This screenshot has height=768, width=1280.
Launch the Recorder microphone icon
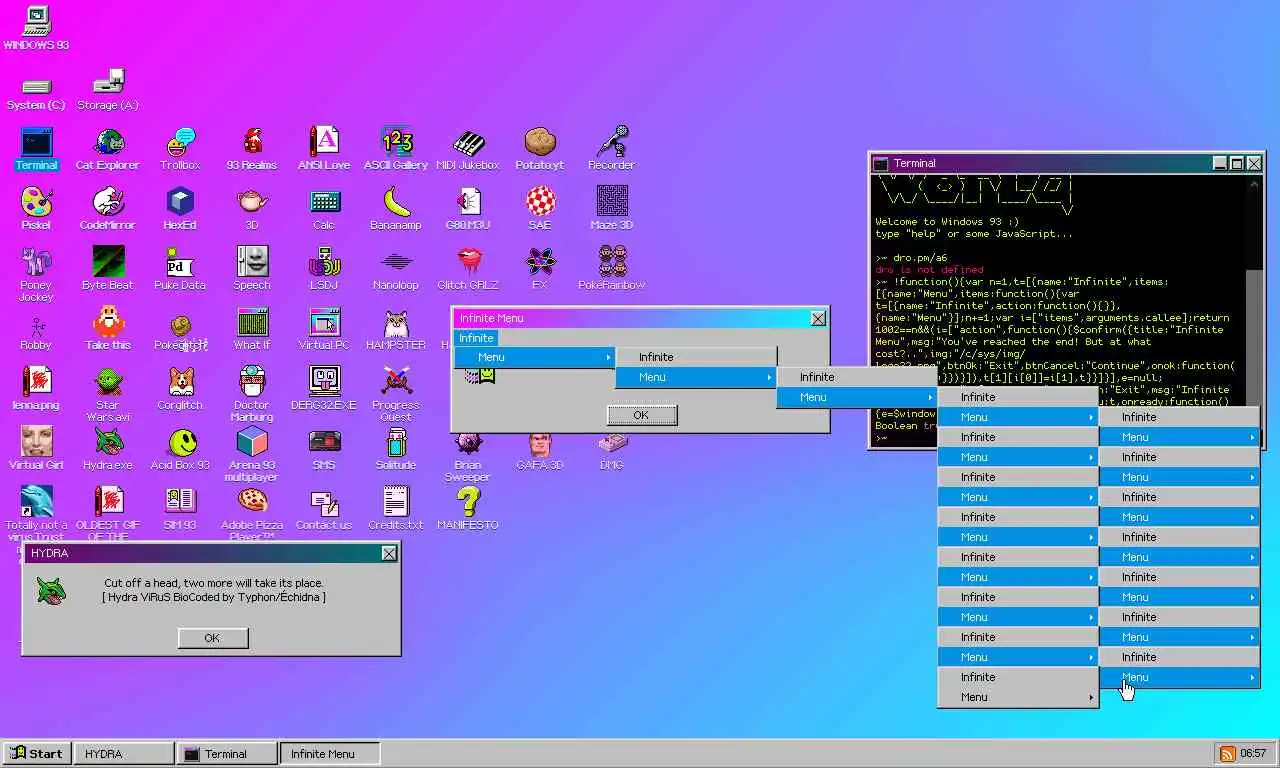(x=612, y=148)
